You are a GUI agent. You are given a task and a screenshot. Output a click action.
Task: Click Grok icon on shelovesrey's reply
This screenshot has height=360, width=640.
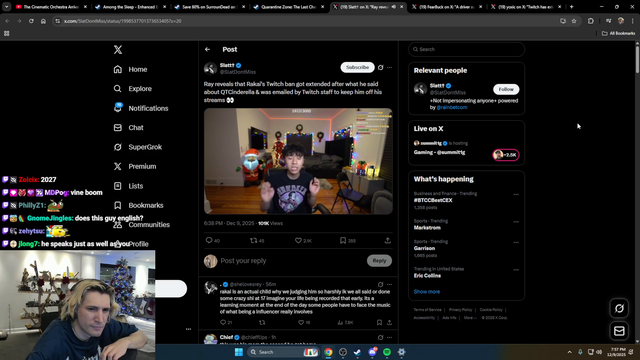point(380,284)
